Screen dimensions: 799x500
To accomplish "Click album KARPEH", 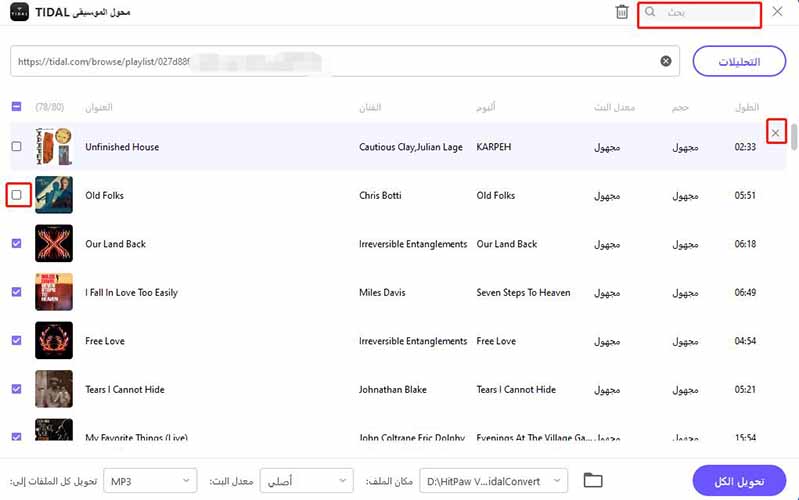I will pyautogui.click(x=494, y=147).
